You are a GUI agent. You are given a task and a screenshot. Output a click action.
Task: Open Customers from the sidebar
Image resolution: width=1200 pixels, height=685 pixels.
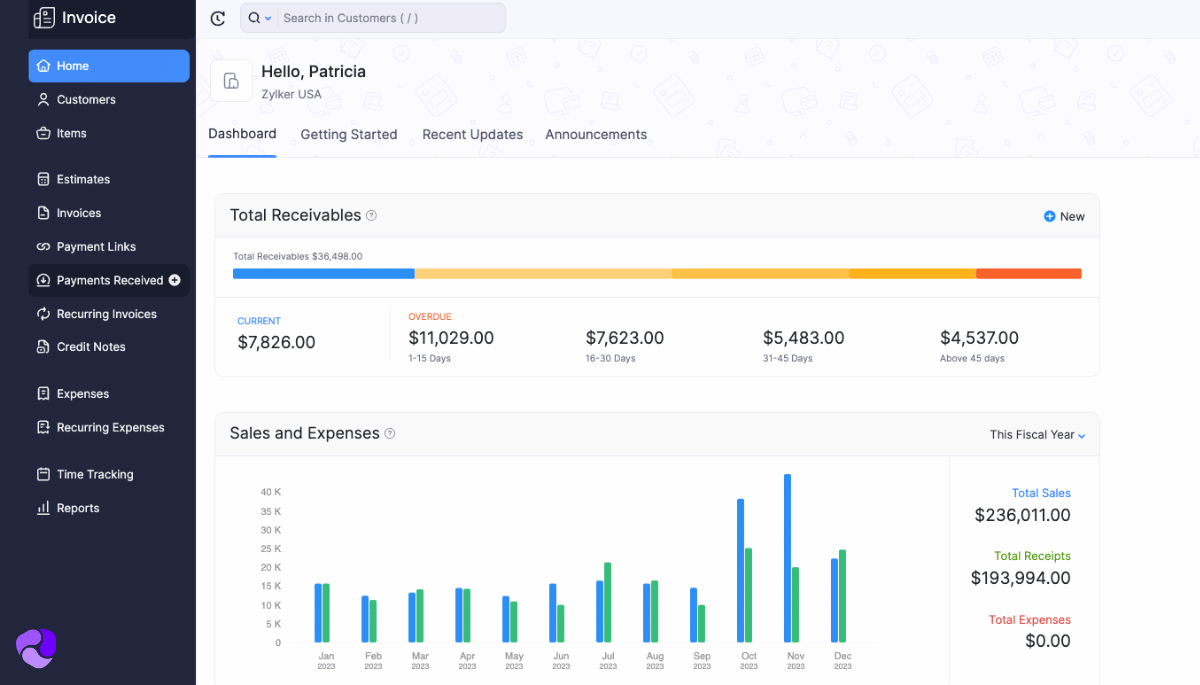(86, 100)
